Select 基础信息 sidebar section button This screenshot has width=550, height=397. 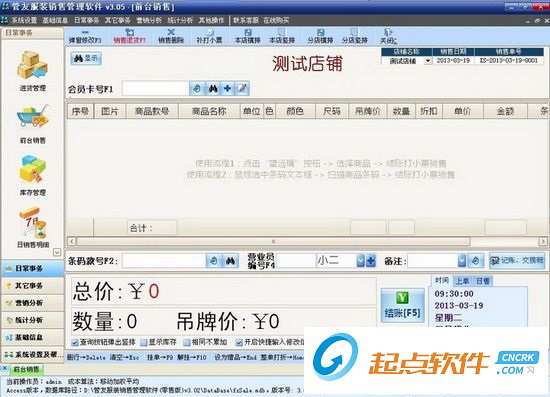coord(33,337)
